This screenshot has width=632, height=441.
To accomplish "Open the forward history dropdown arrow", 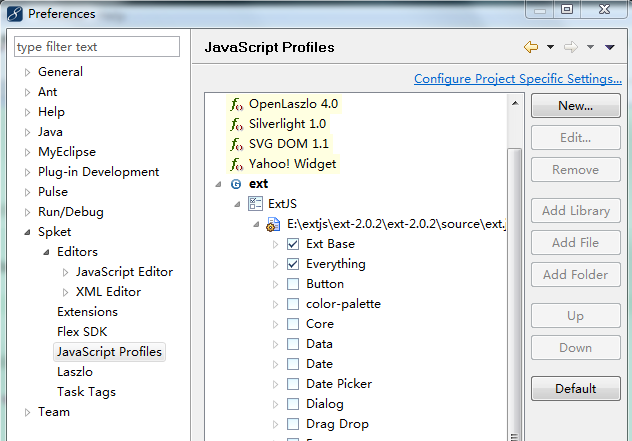I will pos(590,47).
